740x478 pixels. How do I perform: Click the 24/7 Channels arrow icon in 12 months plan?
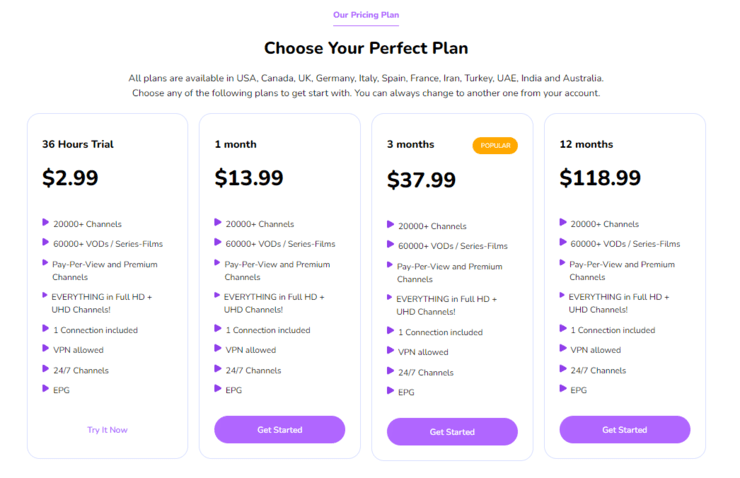563,369
